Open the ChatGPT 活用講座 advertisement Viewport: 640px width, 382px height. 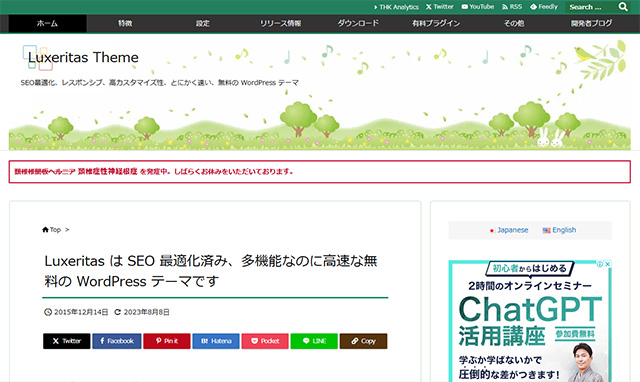point(530,321)
